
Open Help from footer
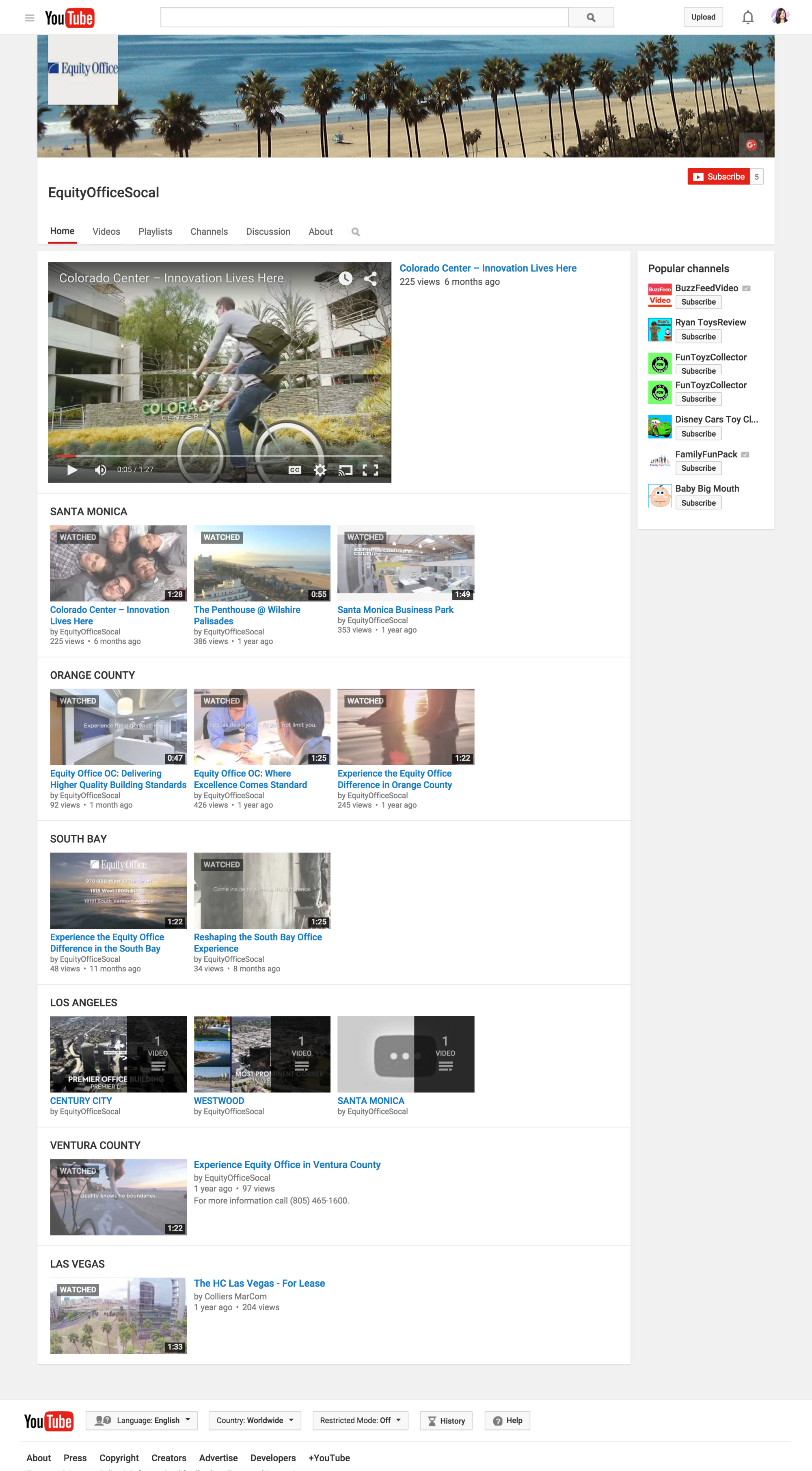[507, 1421]
